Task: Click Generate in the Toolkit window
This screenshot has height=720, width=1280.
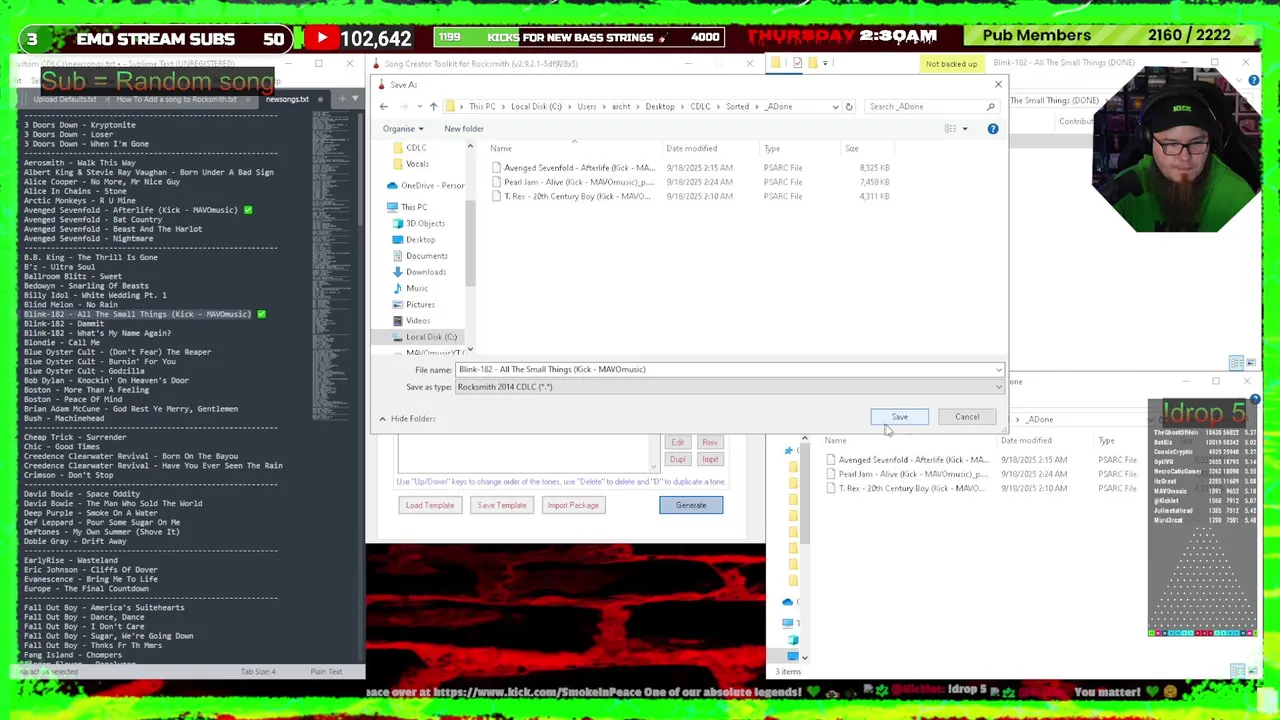Action: [x=691, y=505]
